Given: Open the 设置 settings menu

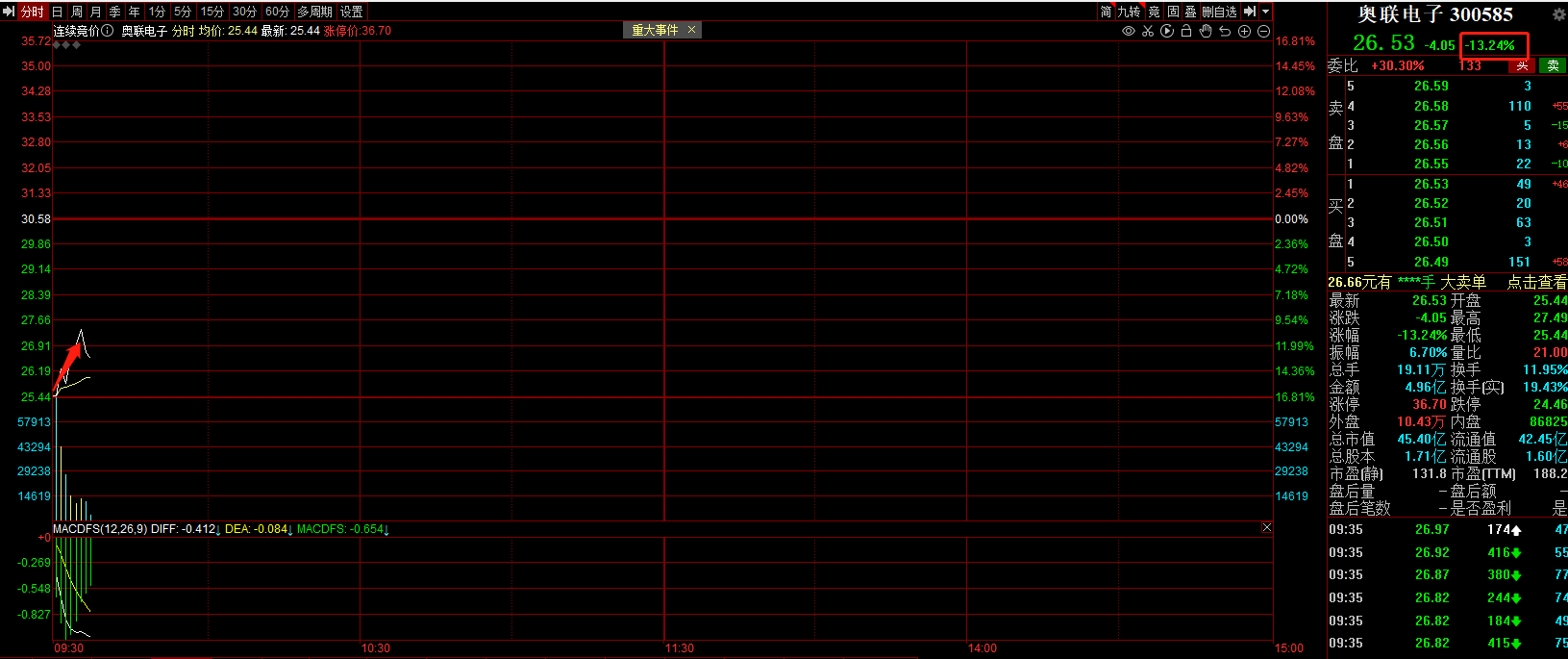Looking at the screenshot, I should pyautogui.click(x=352, y=12).
